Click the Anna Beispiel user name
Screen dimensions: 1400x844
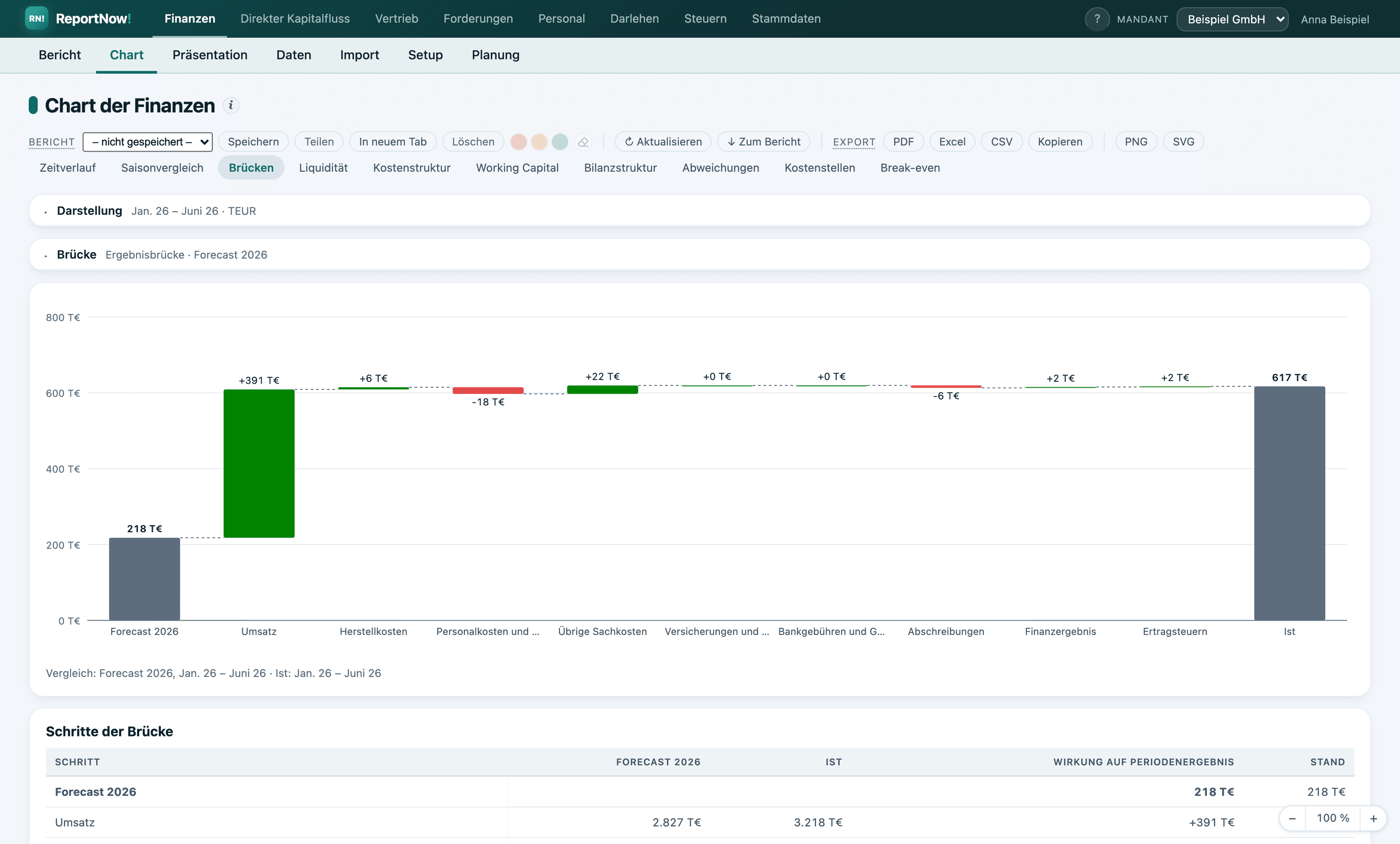click(1335, 19)
